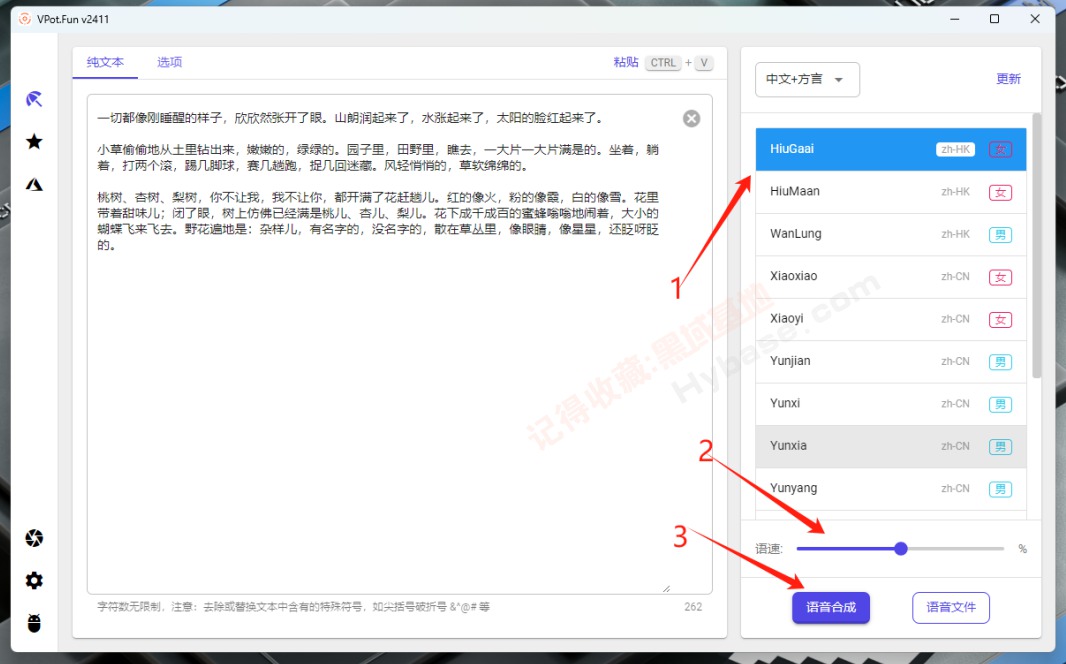Click female gender tag on HiuMaan row
This screenshot has height=664, width=1066.
[x=1000, y=192]
